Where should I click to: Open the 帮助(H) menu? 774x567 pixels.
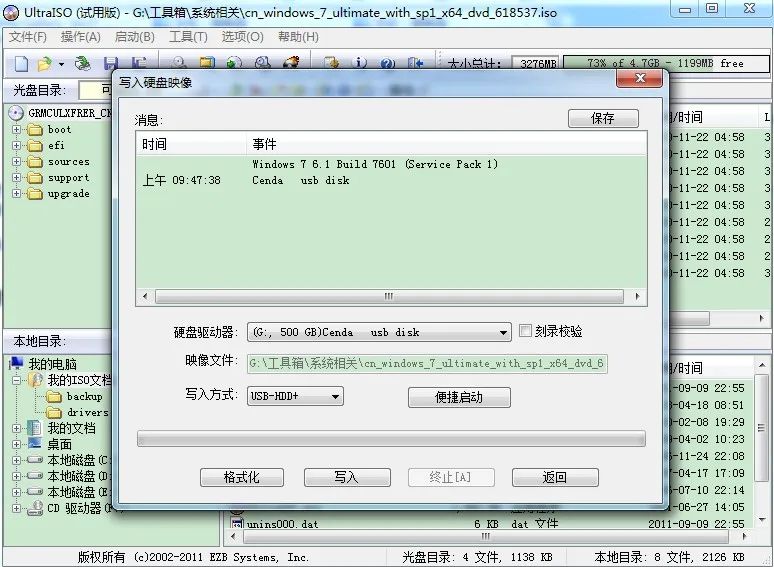point(298,37)
